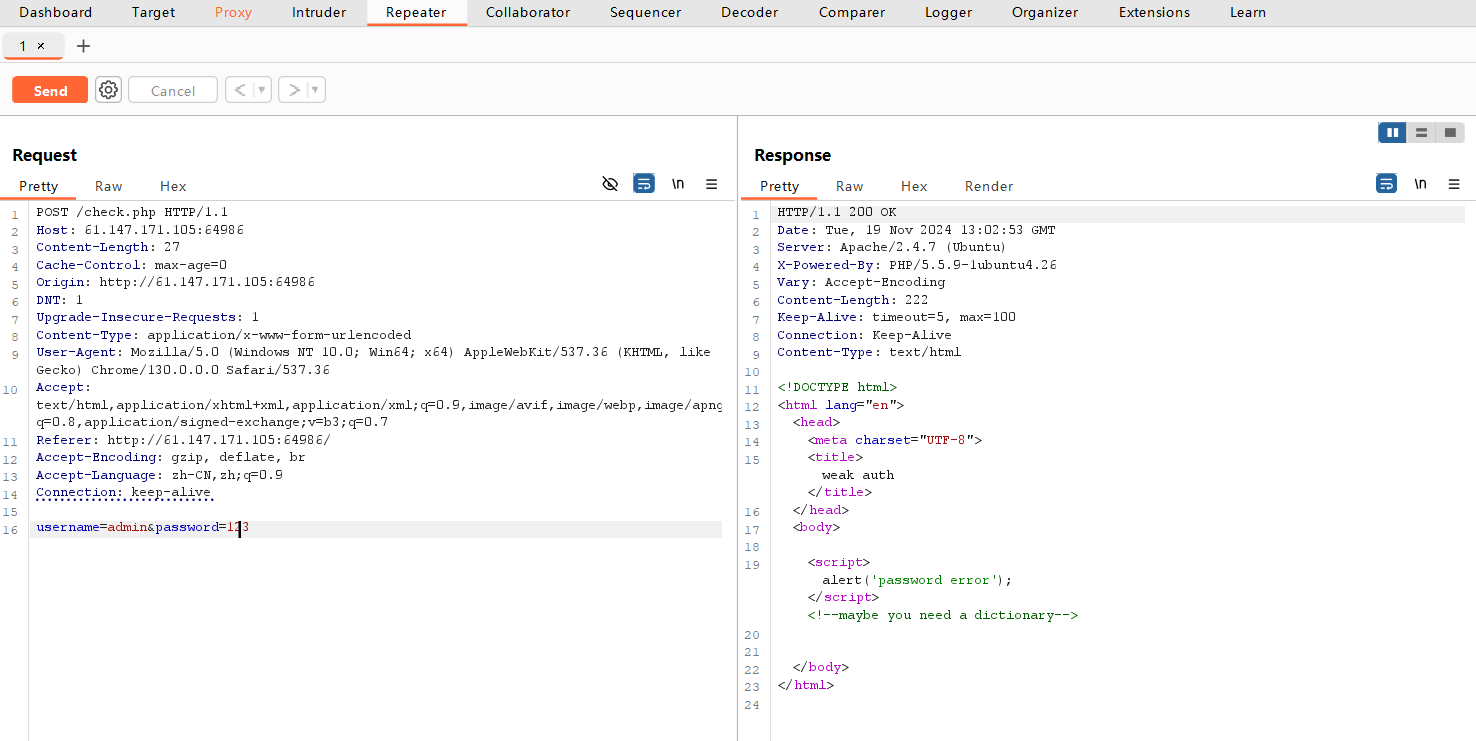Open Repeater settings gear icon
Image resolution: width=1476 pixels, height=741 pixels.
coord(108,90)
